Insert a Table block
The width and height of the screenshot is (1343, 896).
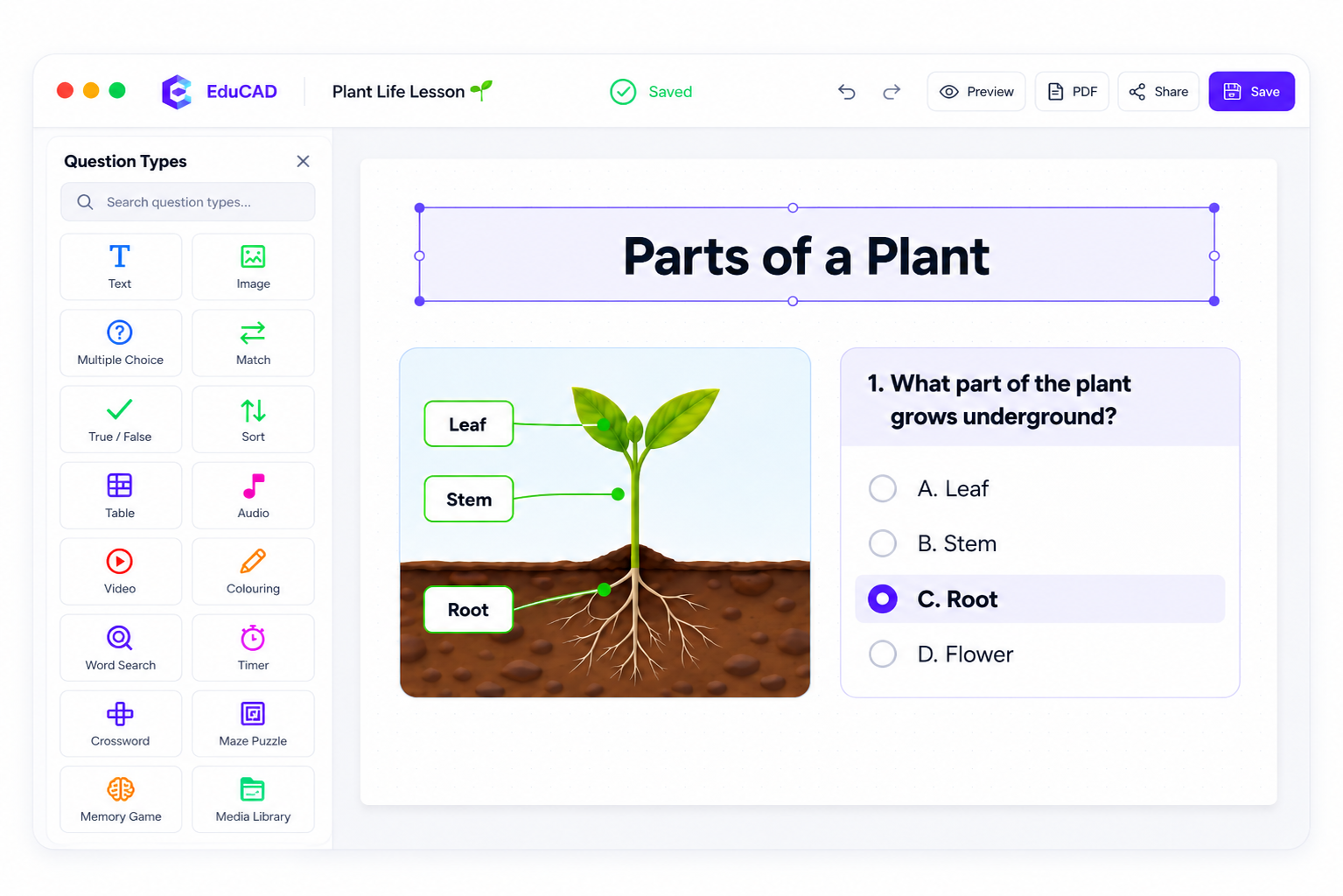pos(121,495)
